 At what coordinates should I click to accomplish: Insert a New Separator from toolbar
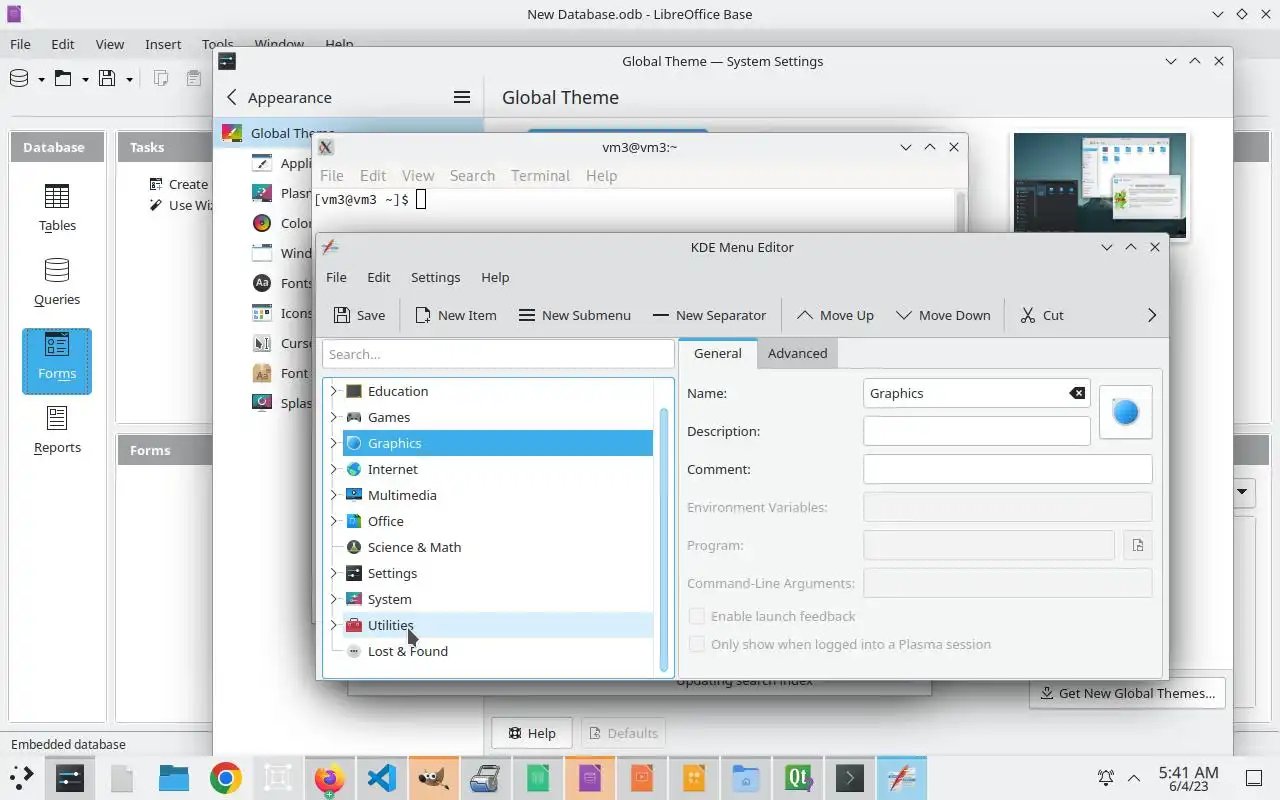(709, 315)
